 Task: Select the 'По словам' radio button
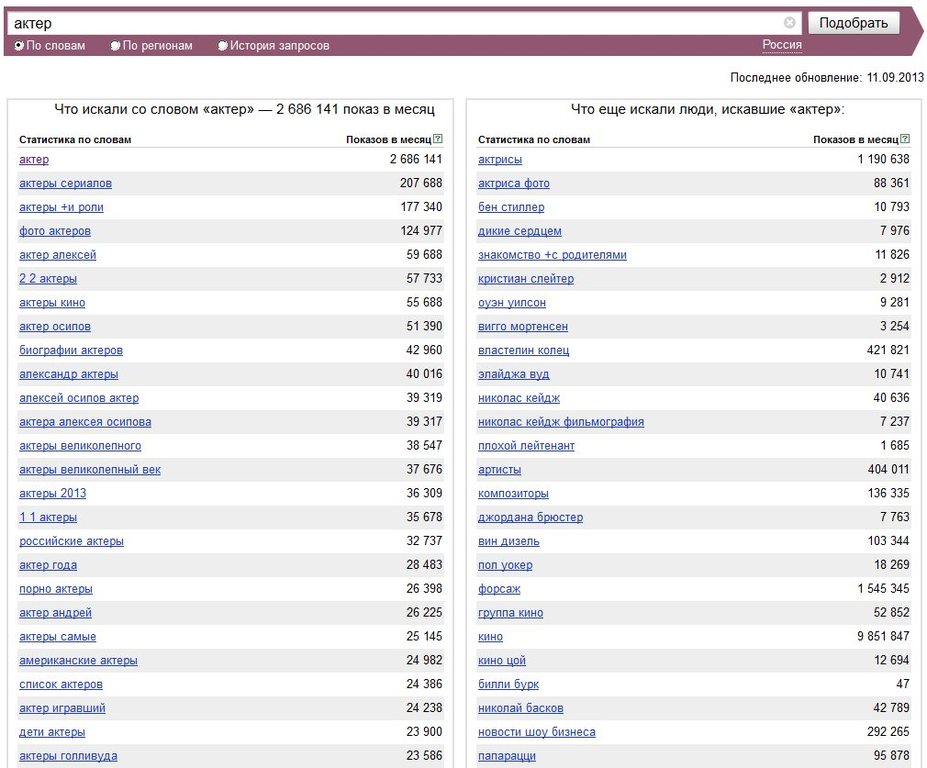click(x=19, y=46)
